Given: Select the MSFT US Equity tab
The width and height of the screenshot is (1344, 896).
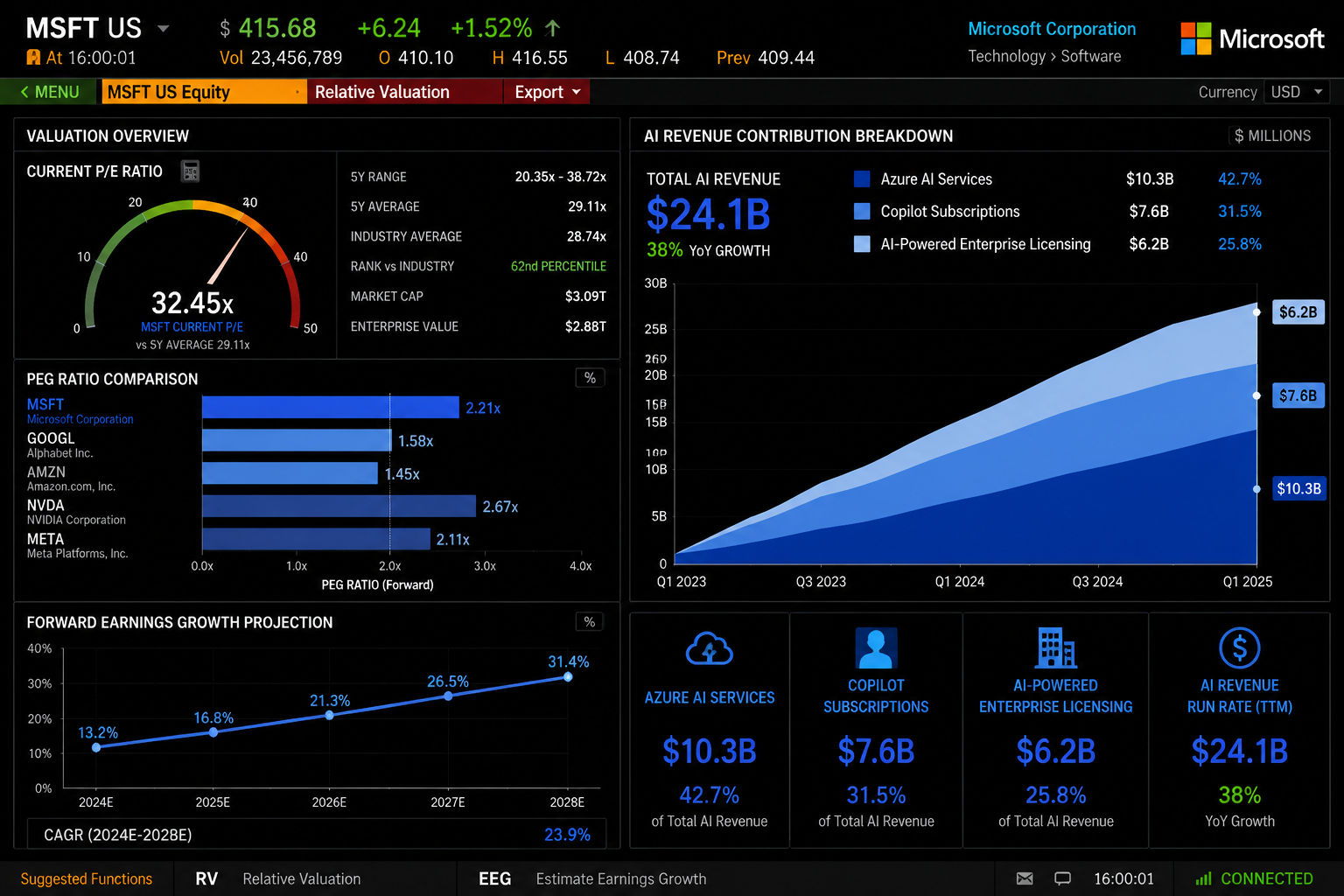Looking at the screenshot, I should tap(204, 92).
